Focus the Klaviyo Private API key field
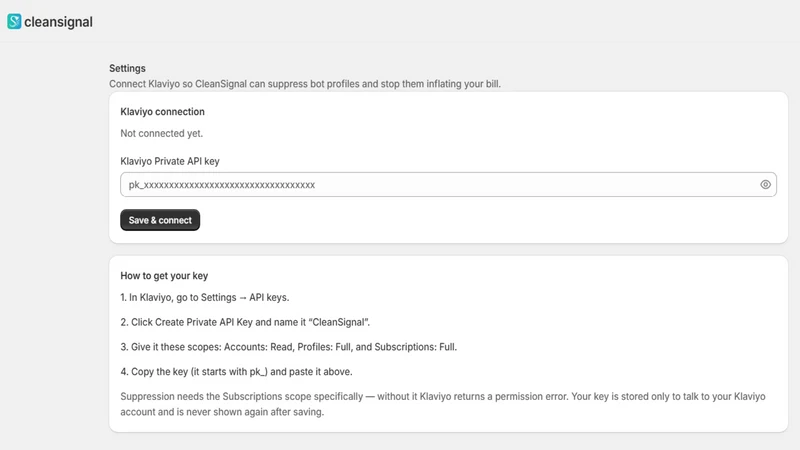This screenshot has height=450, width=800. pos(448,185)
